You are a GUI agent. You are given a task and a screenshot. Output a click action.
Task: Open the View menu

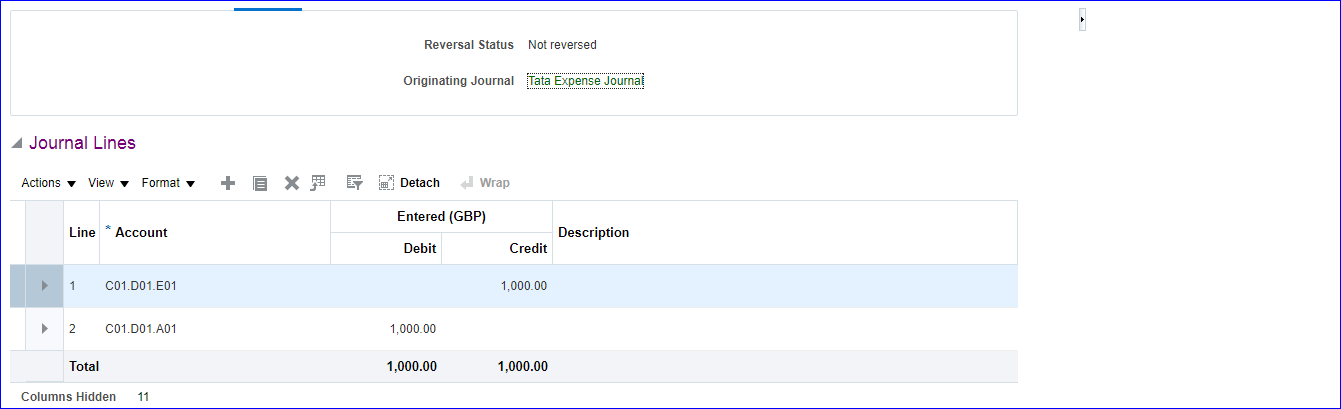point(108,183)
